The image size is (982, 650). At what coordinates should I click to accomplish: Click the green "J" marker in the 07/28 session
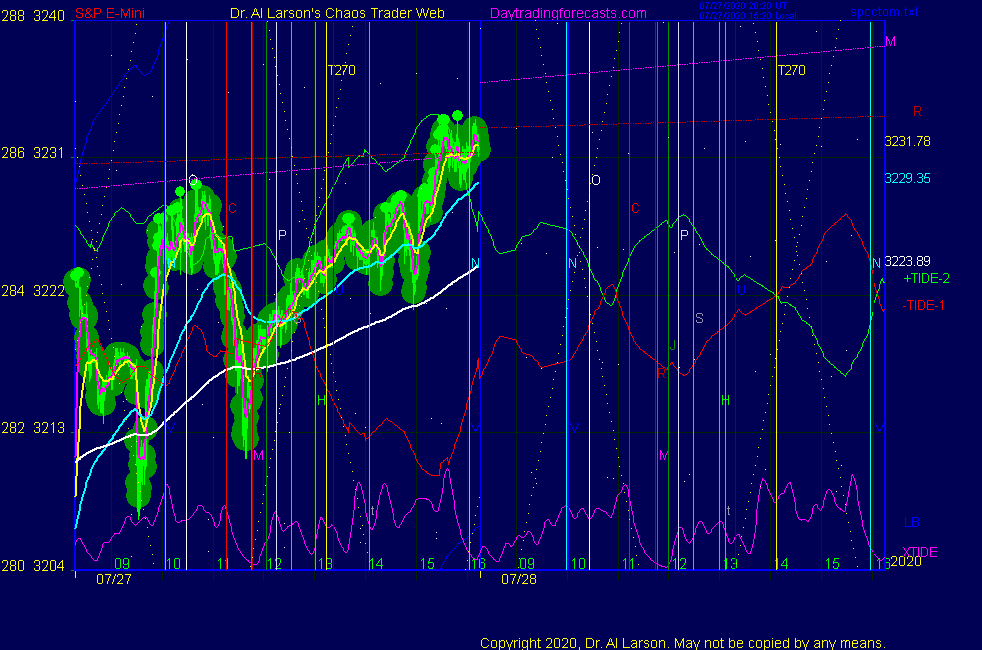coord(673,345)
